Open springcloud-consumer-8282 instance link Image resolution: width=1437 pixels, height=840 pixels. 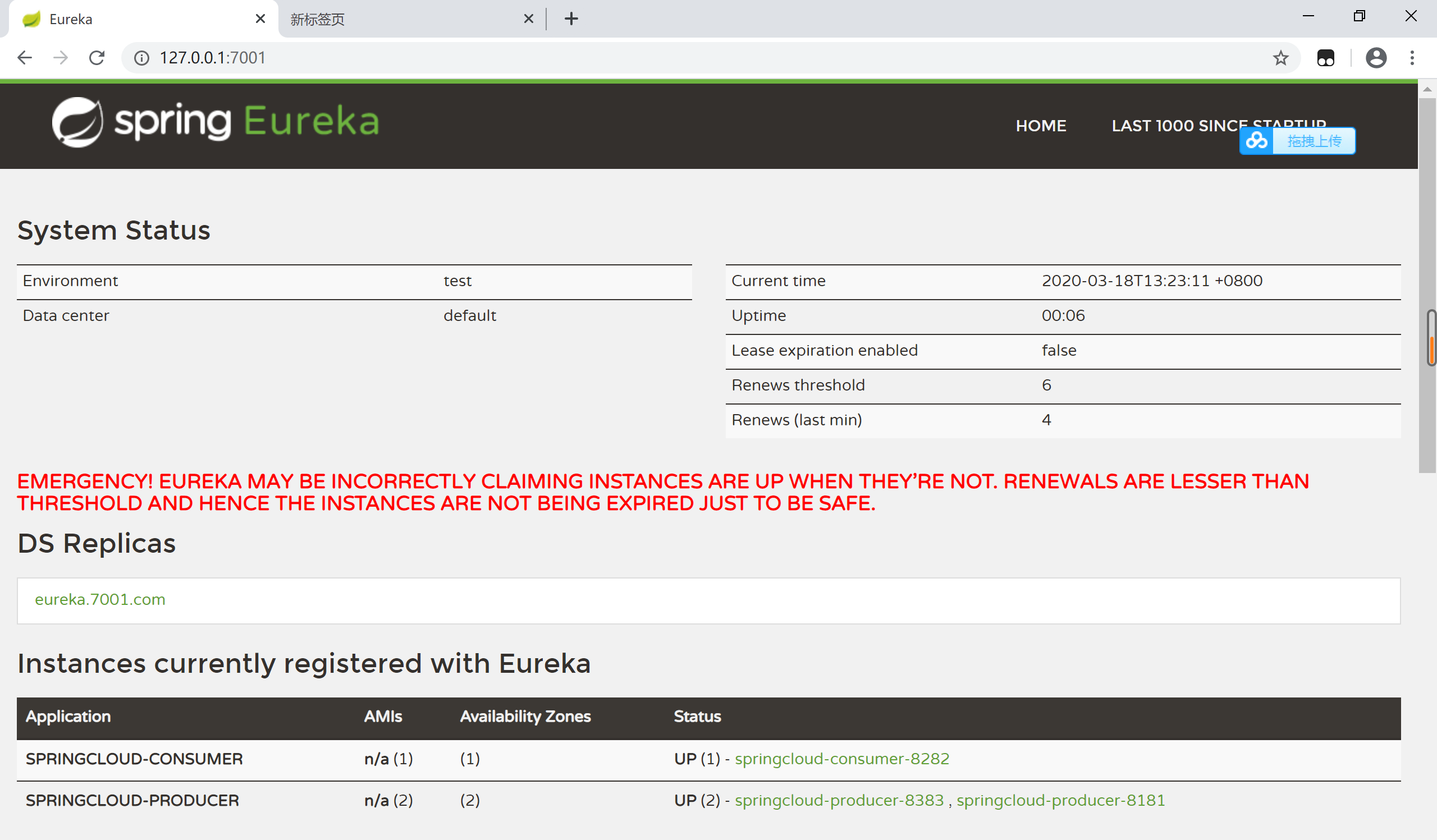841,759
